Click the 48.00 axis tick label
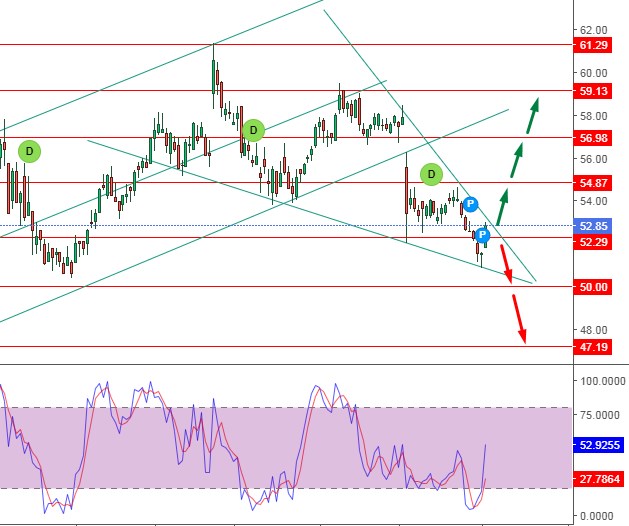629x526 pixels. (x=594, y=330)
